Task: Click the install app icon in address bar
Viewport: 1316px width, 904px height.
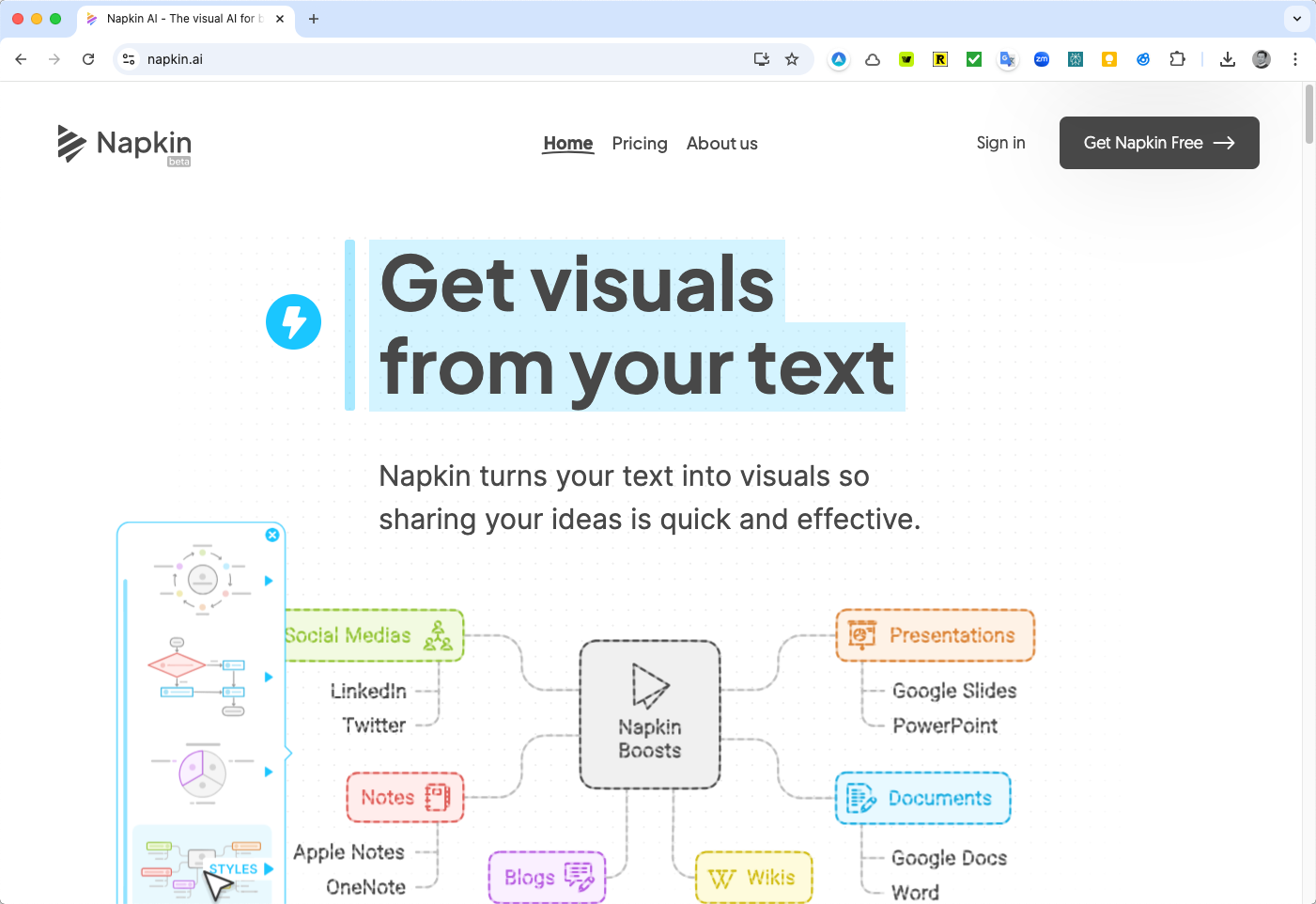Action: (762, 59)
